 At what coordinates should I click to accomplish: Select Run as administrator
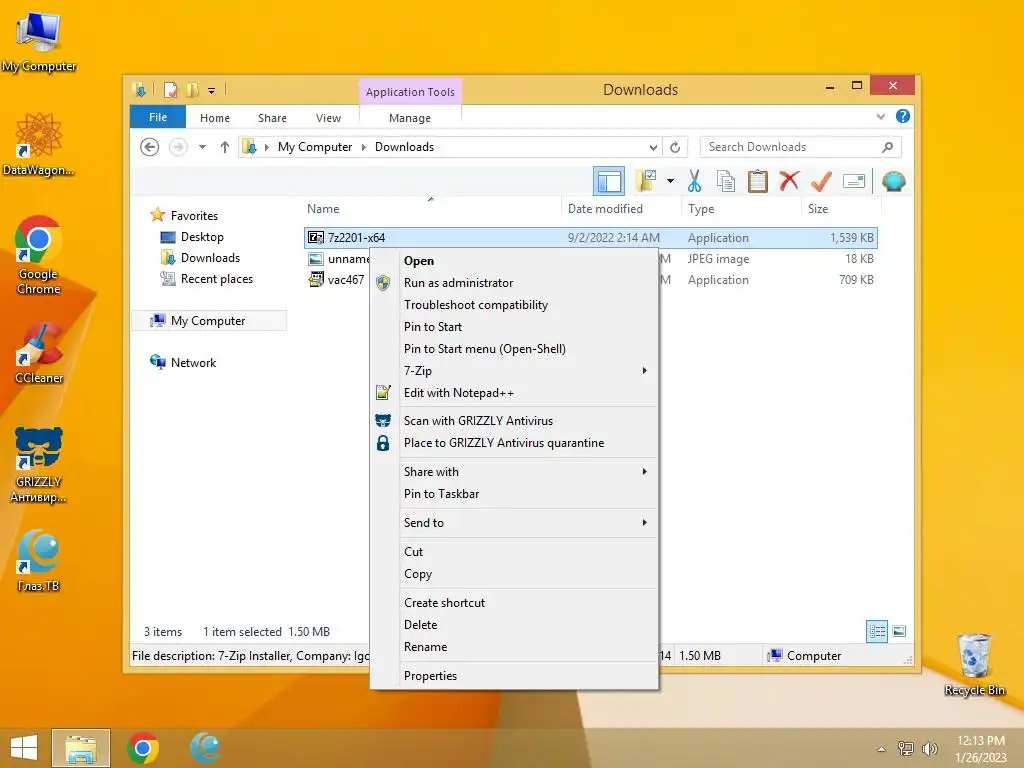[x=515, y=283]
